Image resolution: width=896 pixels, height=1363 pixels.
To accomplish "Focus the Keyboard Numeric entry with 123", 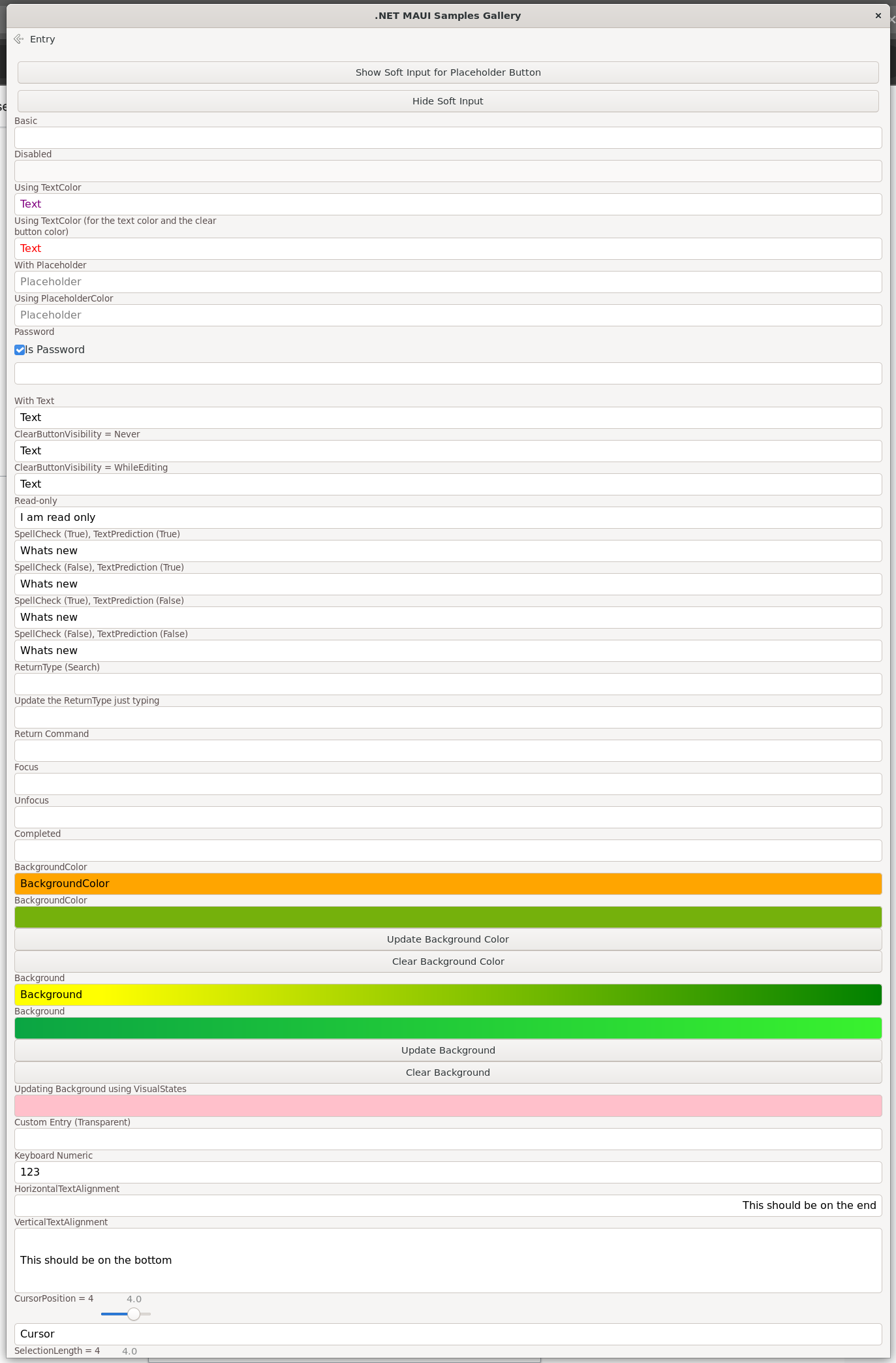I will (x=448, y=1172).
